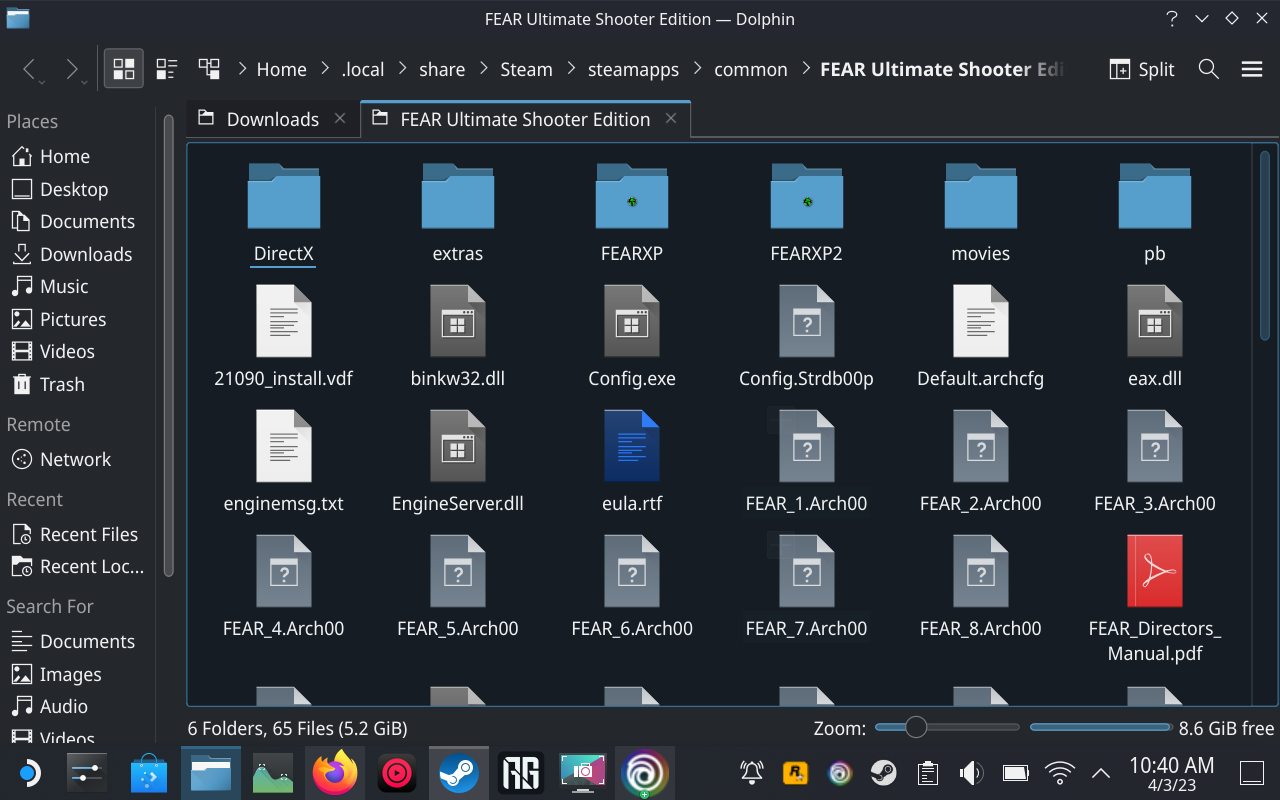
Task: Open Trash from the Places sidebar
Action: point(60,384)
